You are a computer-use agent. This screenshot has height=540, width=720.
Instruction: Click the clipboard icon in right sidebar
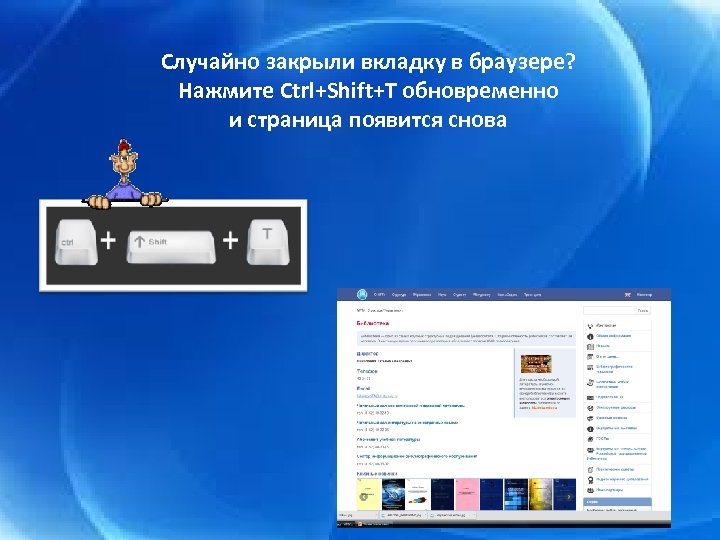[591, 470]
